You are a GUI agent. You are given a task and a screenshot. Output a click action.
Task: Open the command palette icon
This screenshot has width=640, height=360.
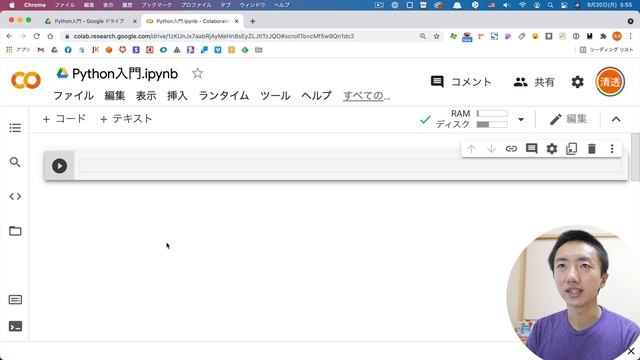click(15, 300)
